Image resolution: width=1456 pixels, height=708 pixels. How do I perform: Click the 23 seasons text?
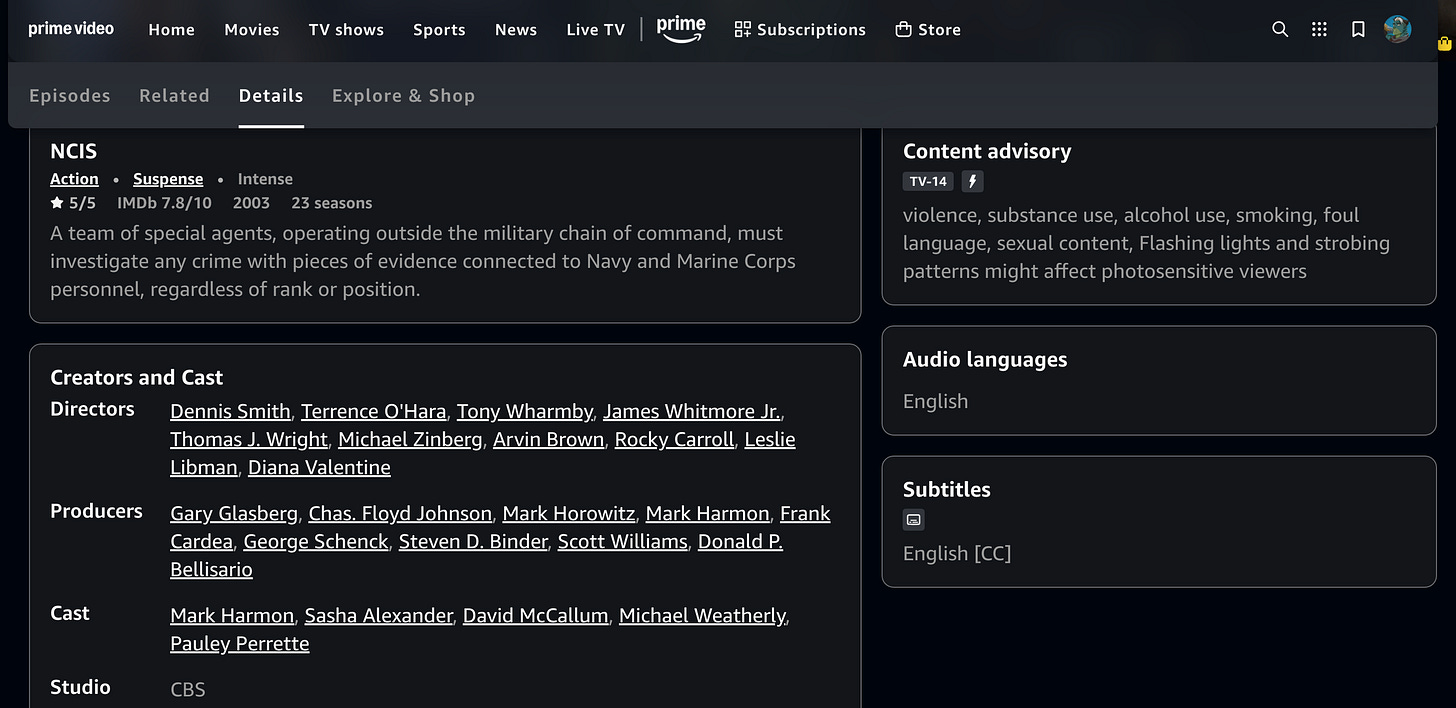pyautogui.click(x=332, y=203)
